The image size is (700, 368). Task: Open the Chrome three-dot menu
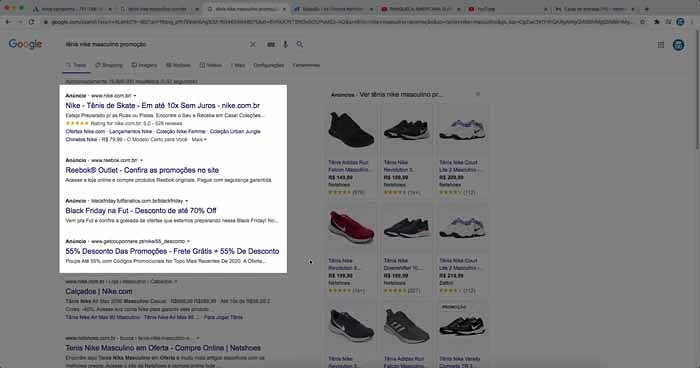693,21
